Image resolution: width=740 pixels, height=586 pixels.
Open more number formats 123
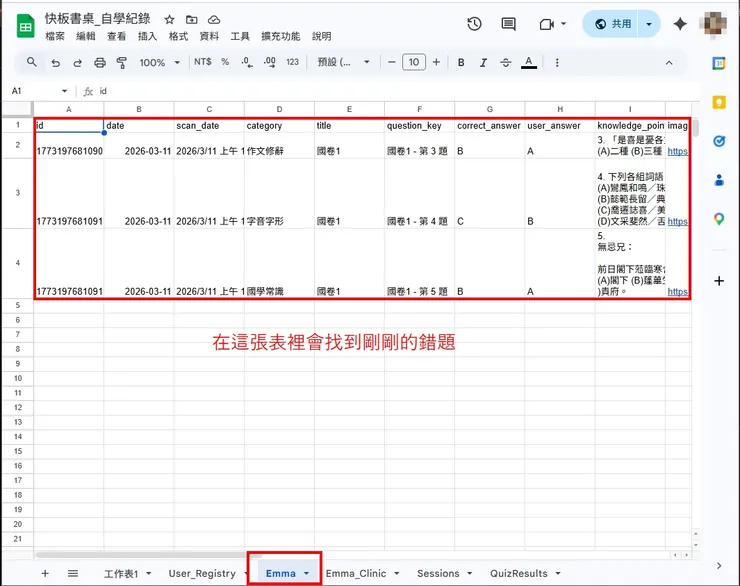pos(293,62)
